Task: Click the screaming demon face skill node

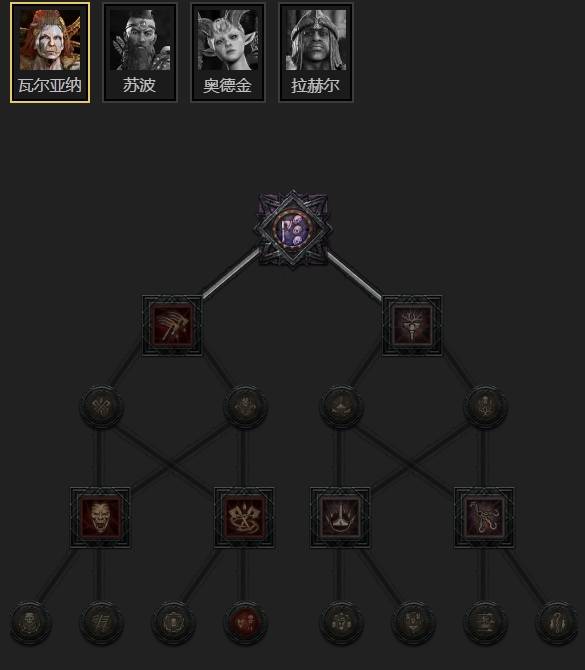Action: [x=100, y=517]
